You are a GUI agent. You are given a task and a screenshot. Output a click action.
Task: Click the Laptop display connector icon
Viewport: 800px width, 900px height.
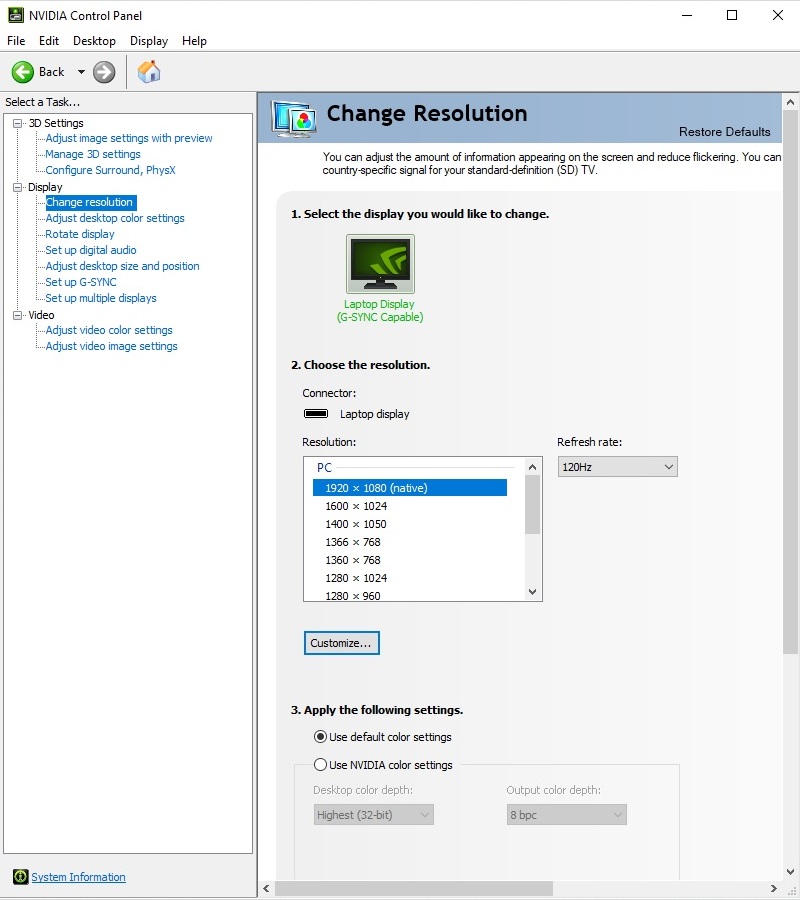(x=316, y=414)
